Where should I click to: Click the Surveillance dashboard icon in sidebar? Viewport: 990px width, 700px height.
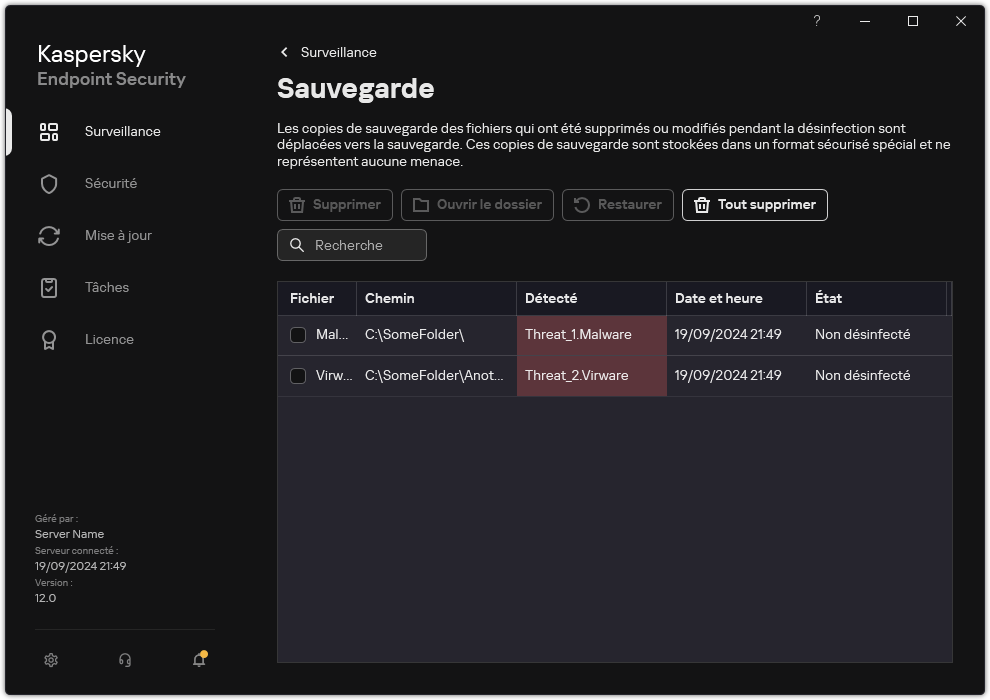point(49,132)
